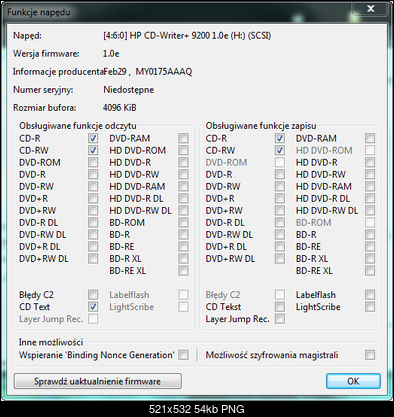Toggle DVD+R checkbox in read functions

[93, 198]
